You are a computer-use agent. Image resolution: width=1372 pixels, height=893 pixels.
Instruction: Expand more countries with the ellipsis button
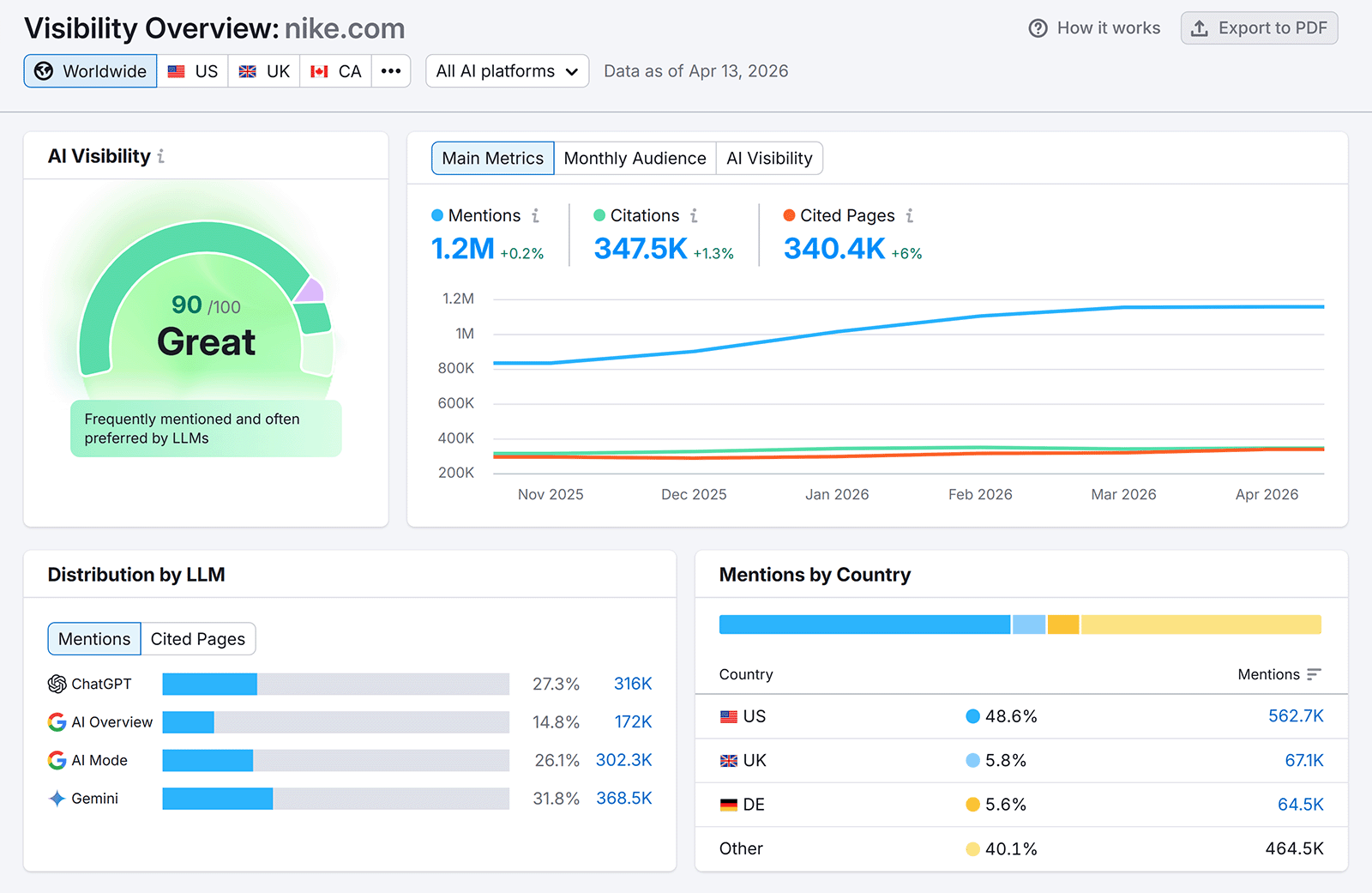click(391, 71)
